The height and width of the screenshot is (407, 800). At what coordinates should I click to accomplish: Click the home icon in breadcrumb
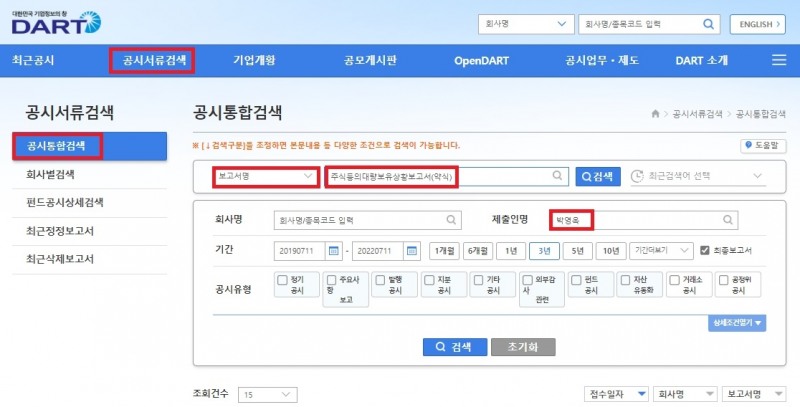655,114
